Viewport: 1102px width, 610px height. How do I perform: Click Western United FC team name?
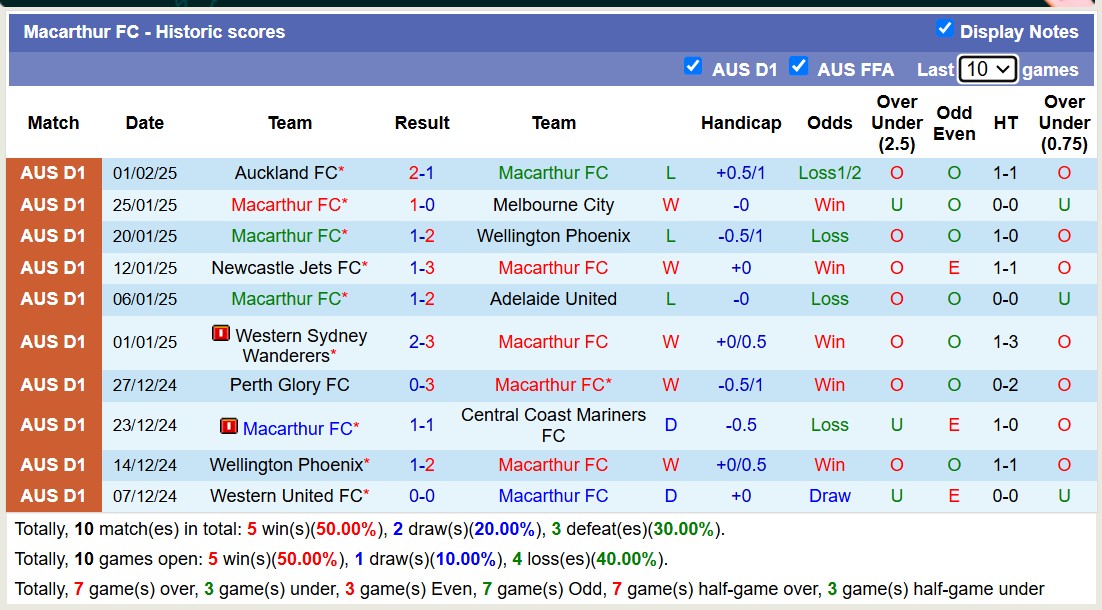[286, 496]
